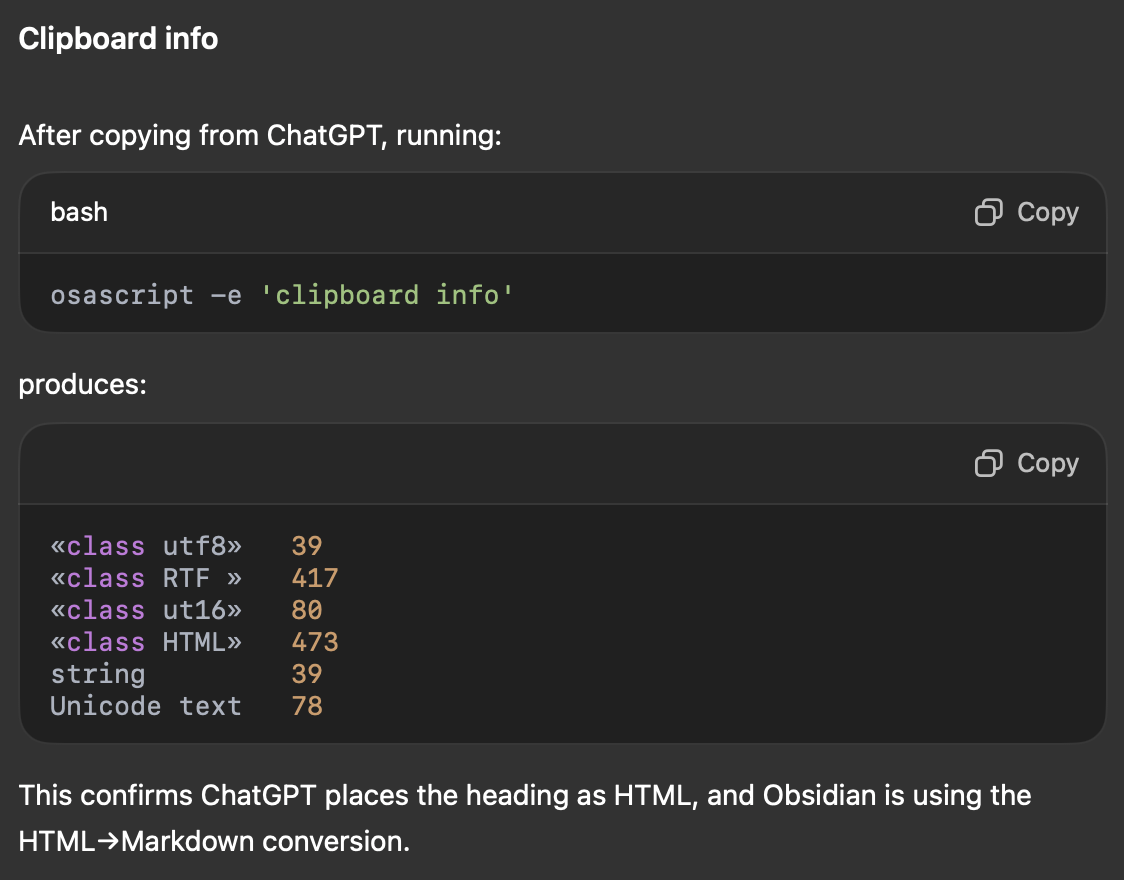Click the copy icon in the bash code block

tap(988, 212)
